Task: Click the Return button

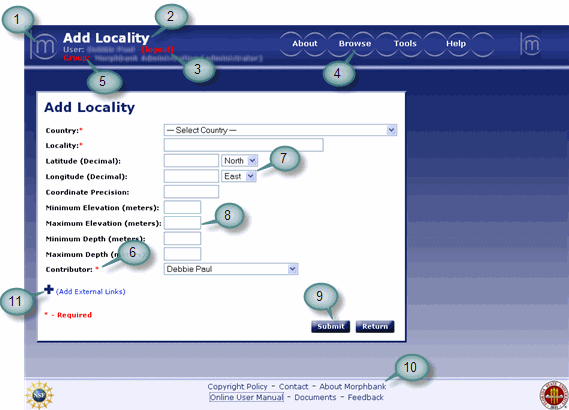Action: 375,326
